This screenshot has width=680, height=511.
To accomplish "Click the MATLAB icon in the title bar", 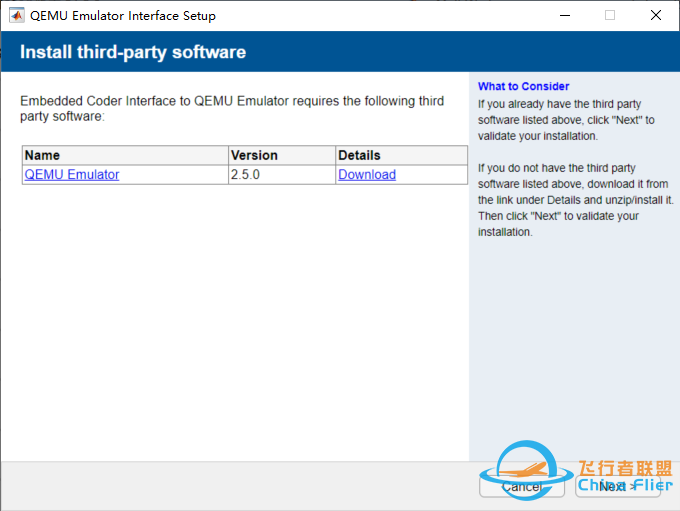I will [x=16, y=16].
